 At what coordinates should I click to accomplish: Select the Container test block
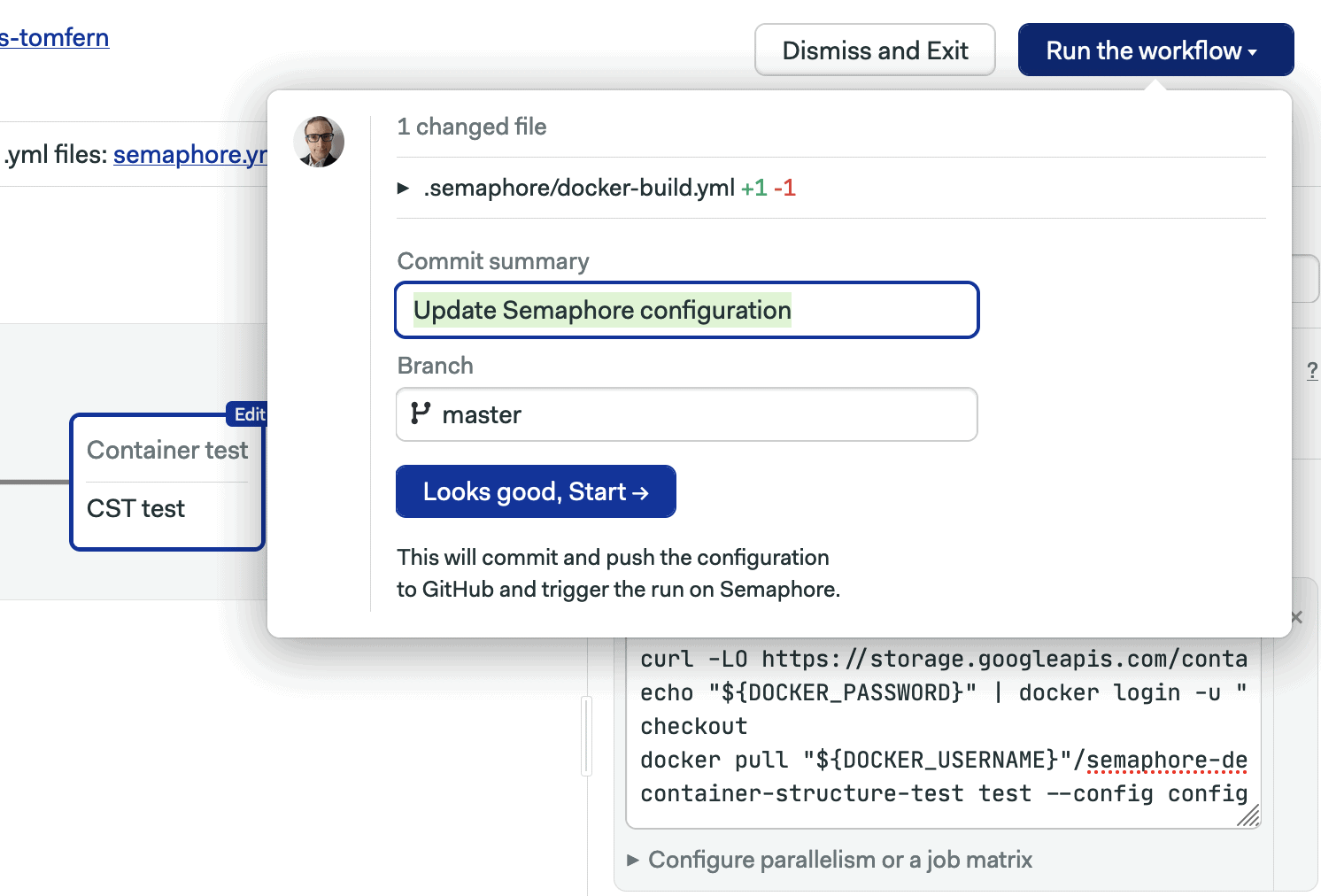click(166, 450)
